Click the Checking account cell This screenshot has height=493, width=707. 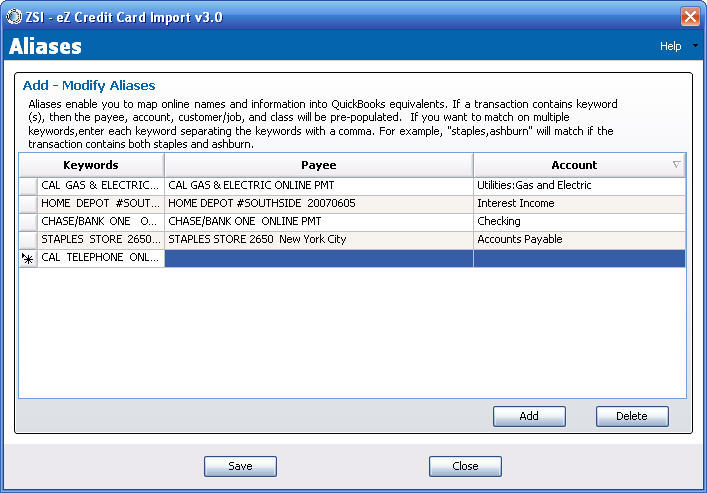point(579,222)
